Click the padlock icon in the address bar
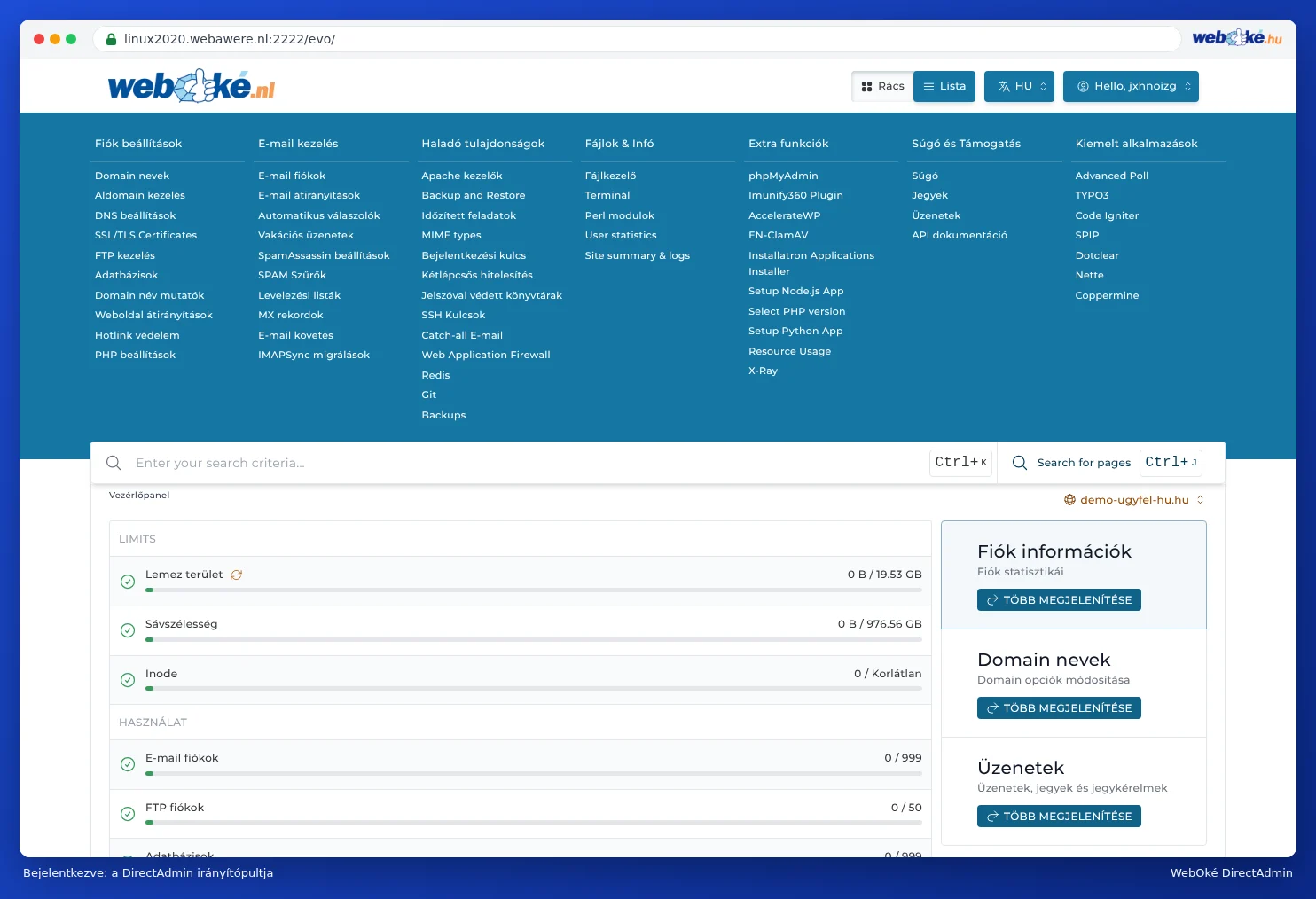The width and height of the screenshot is (1316, 899). pos(112,39)
